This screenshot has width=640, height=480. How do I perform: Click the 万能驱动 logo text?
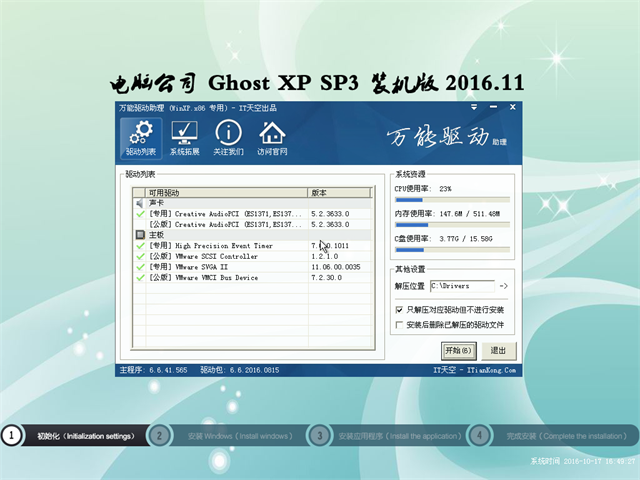coord(438,137)
